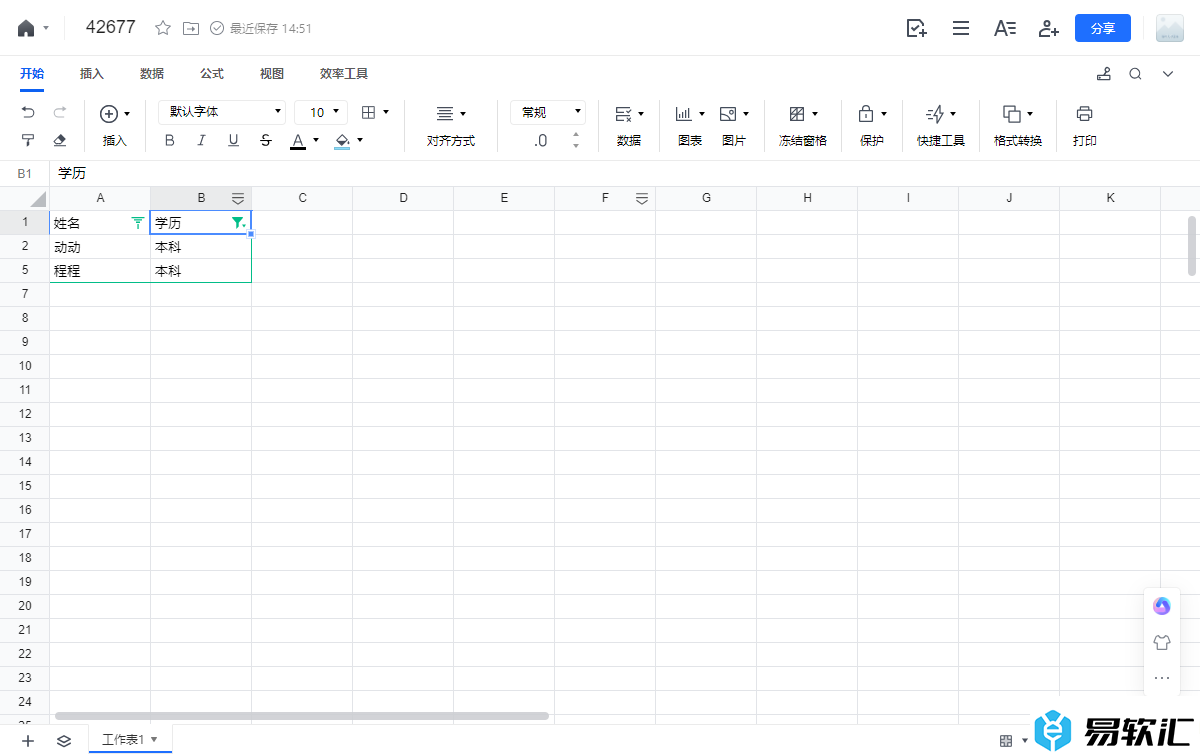Open the user avatar thumbnail

coord(1170,28)
